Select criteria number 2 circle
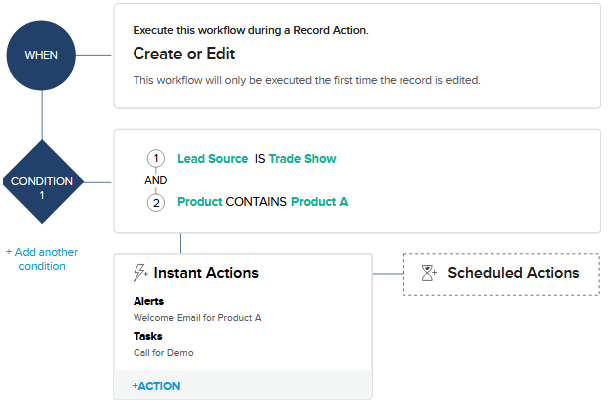The image size is (613, 412). (x=156, y=203)
